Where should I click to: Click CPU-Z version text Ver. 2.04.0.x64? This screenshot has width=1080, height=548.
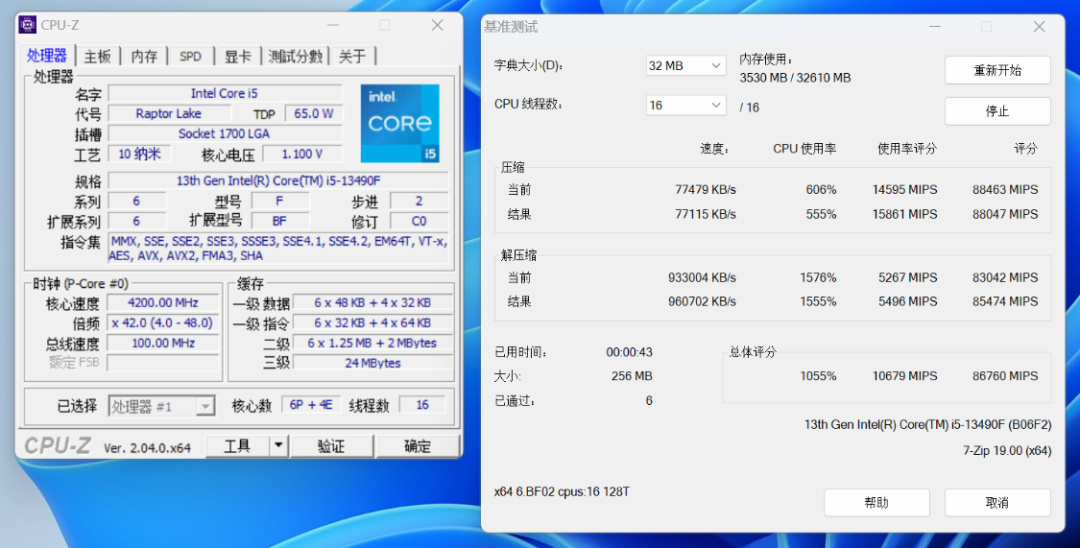tap(147, 447)
